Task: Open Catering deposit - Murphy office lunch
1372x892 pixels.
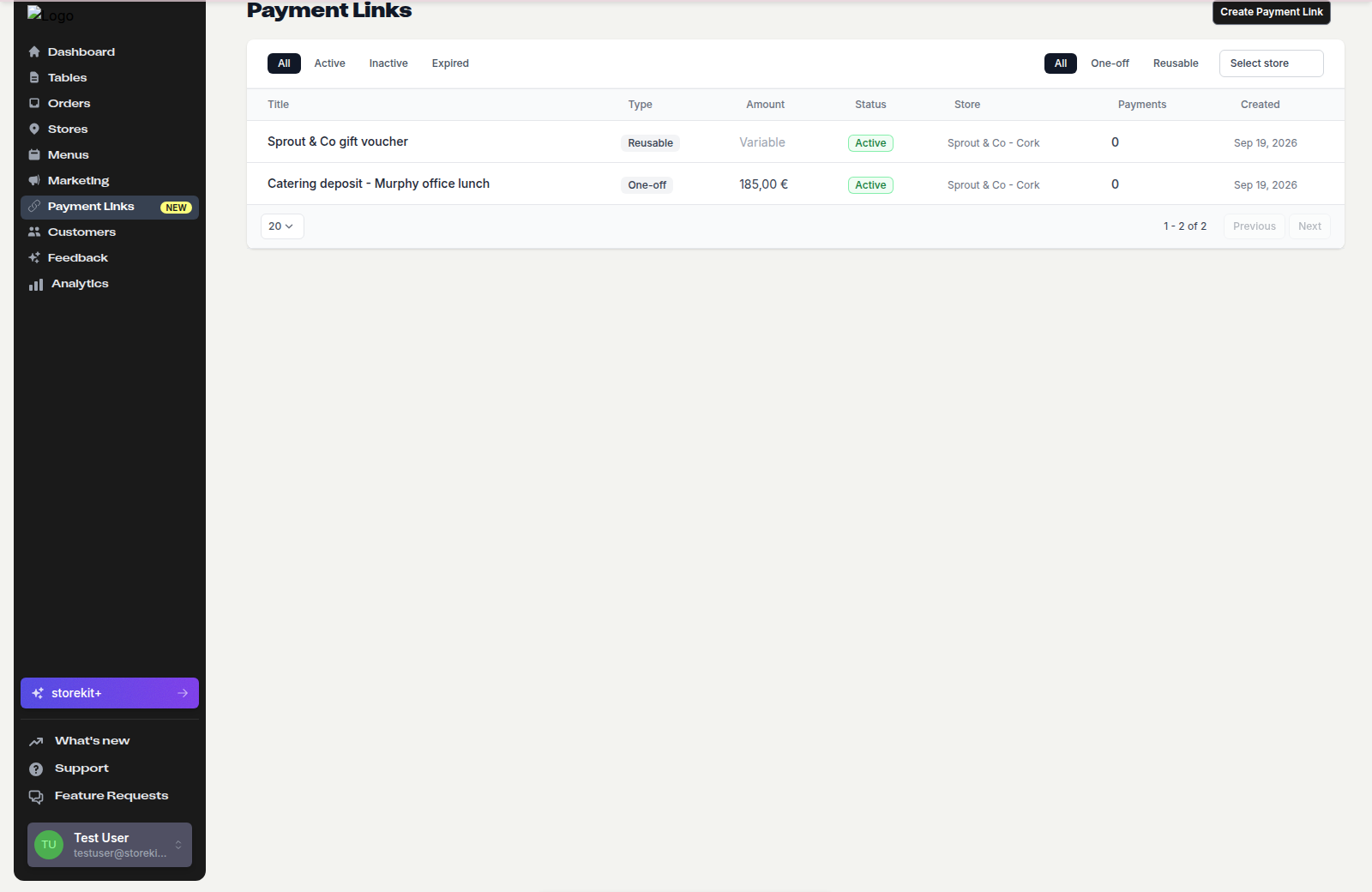Action: pos(378,184)
